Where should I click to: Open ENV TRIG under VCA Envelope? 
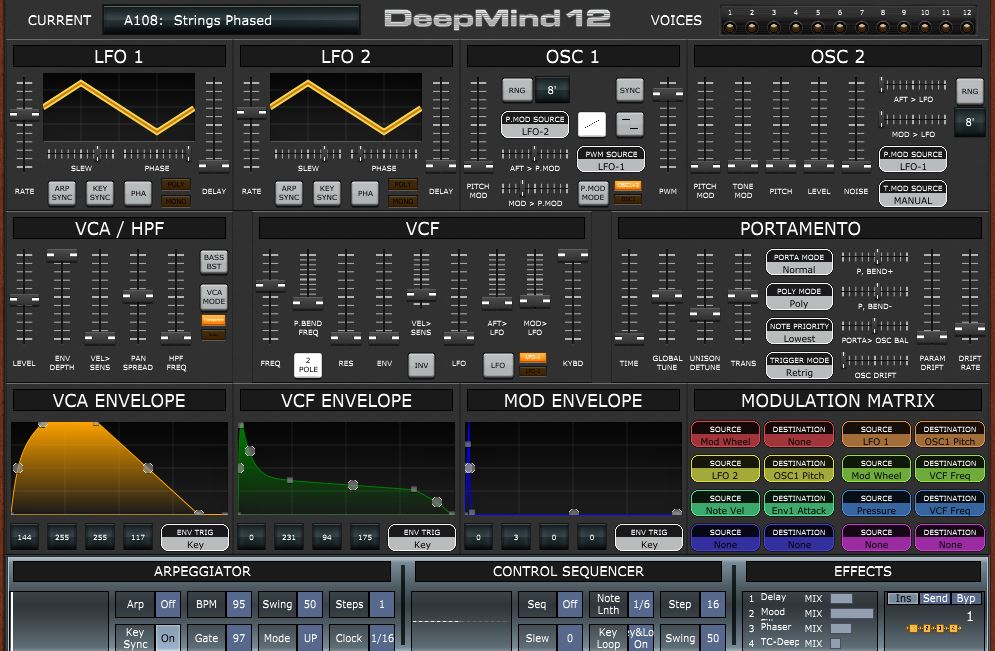point(195,537)
